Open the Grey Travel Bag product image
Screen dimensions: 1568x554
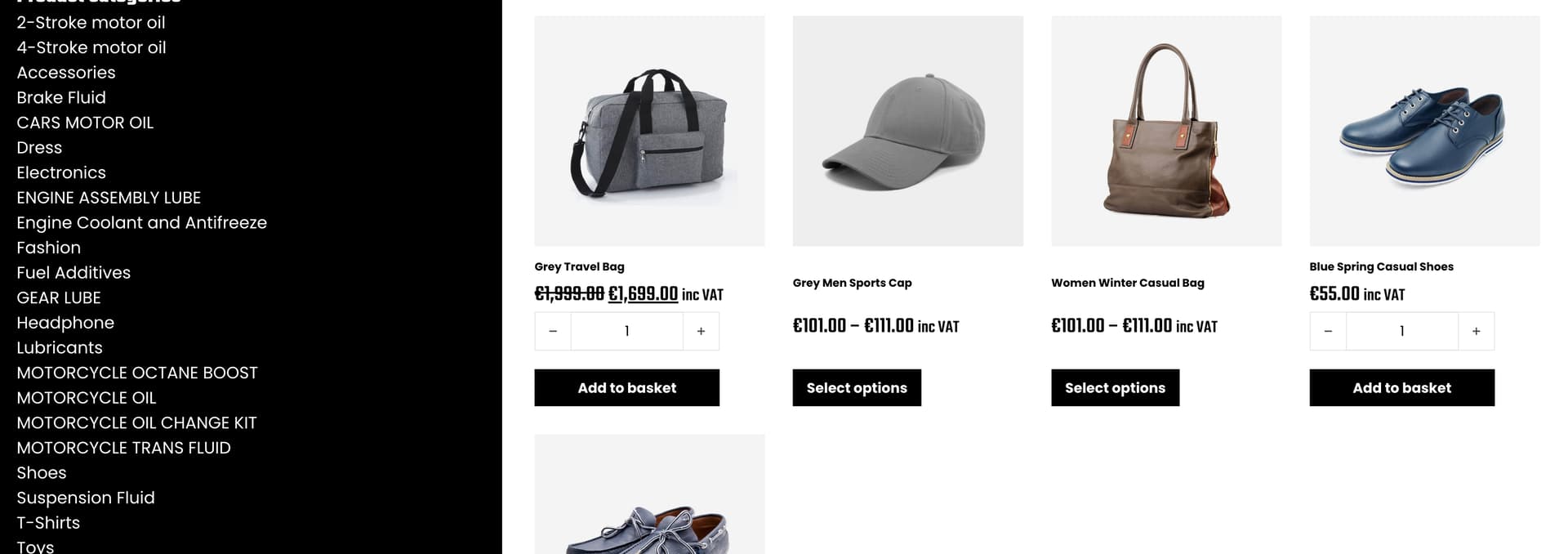pyautogui.click(x=649, y=131)
